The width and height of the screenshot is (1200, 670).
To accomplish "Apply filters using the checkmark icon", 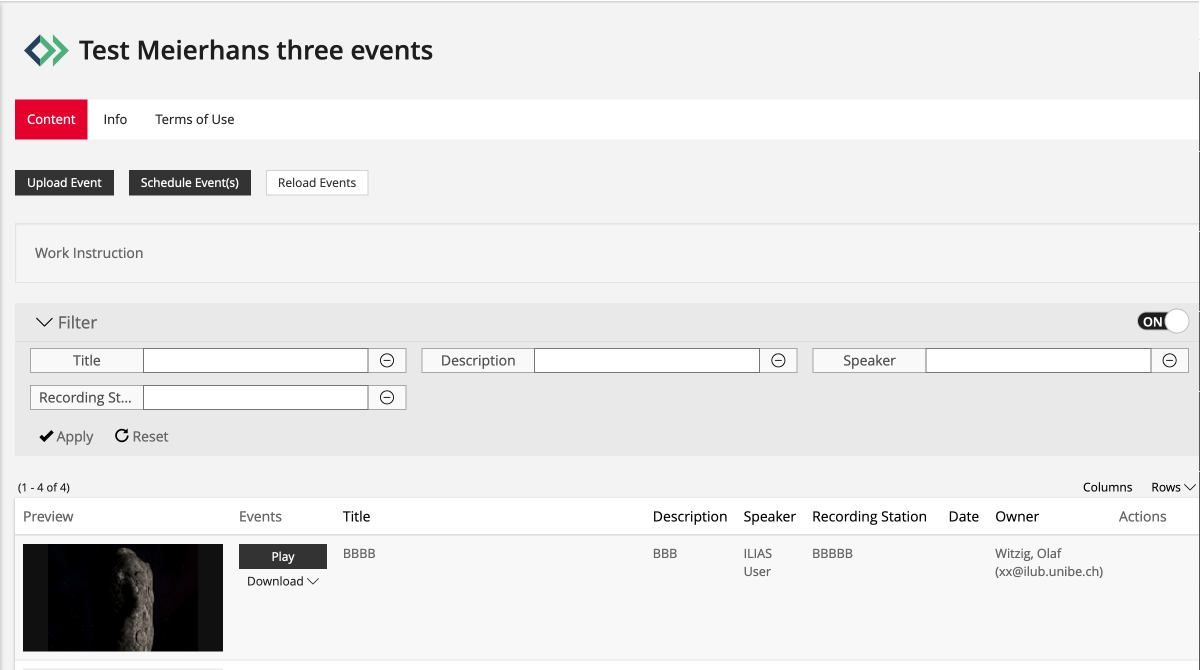I will tap(45, 436).
